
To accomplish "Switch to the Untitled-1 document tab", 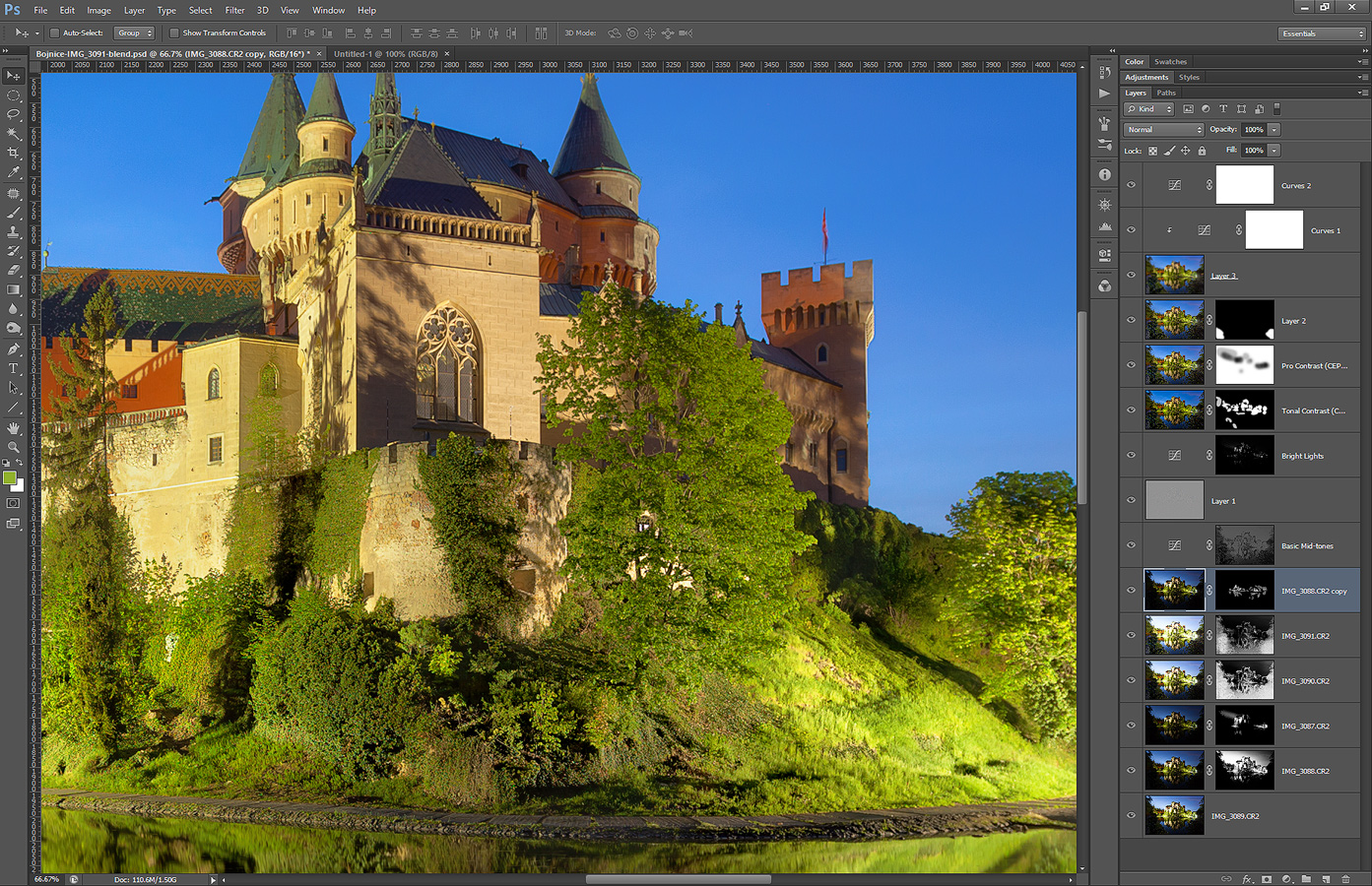I will [x=386, y=54].
